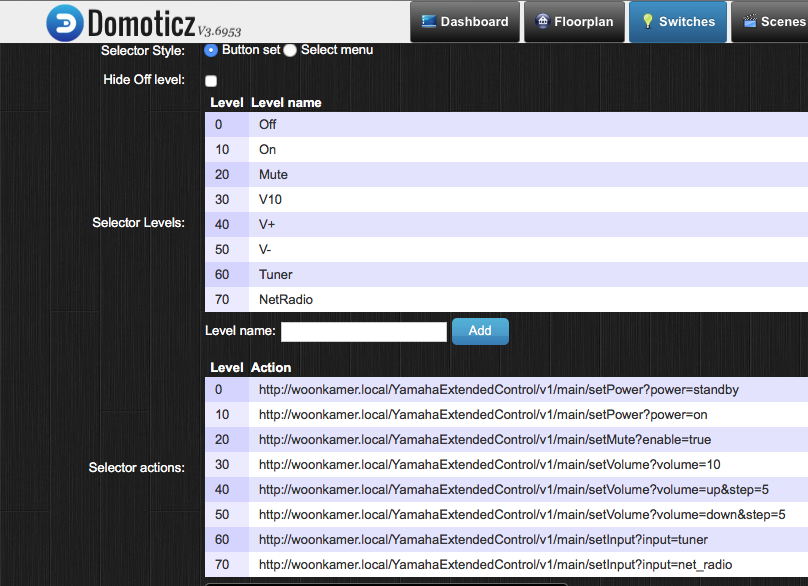Click the Level name column header
The width and height of the screenshot is (808, 586).
tap(286, 103)
